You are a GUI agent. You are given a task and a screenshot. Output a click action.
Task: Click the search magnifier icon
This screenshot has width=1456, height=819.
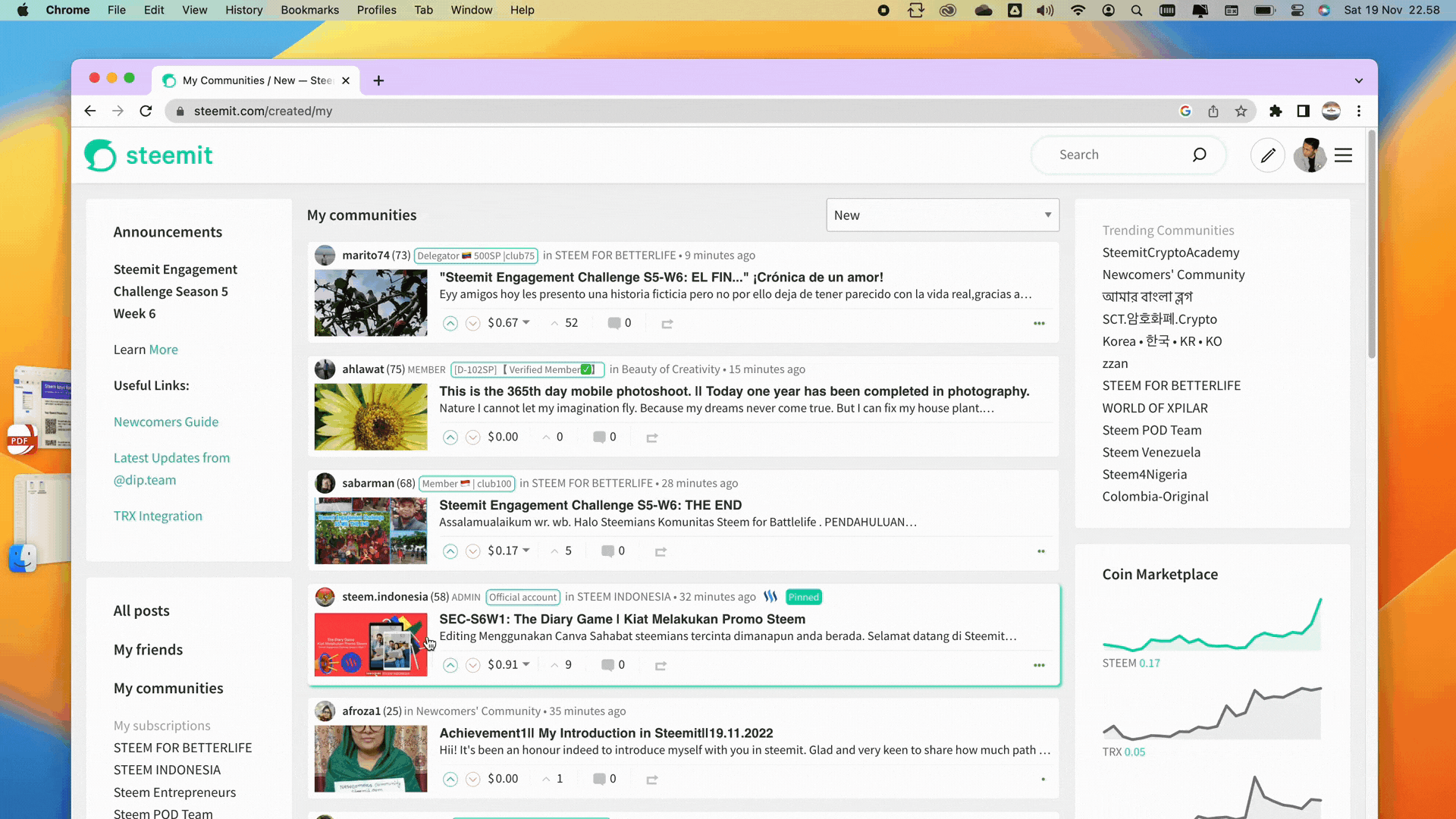(1199, 155)
